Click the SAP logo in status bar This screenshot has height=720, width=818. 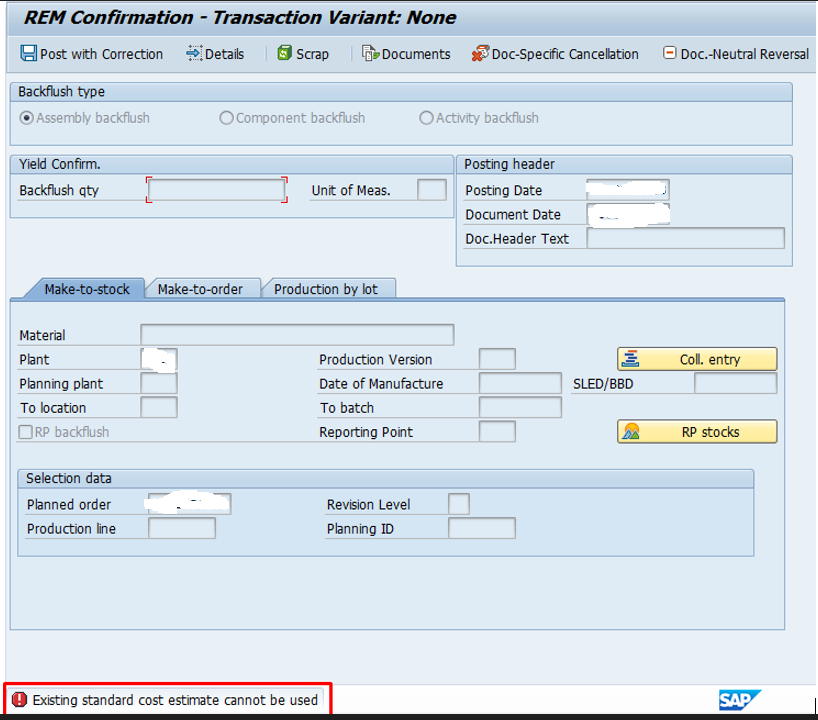point(739,700)
